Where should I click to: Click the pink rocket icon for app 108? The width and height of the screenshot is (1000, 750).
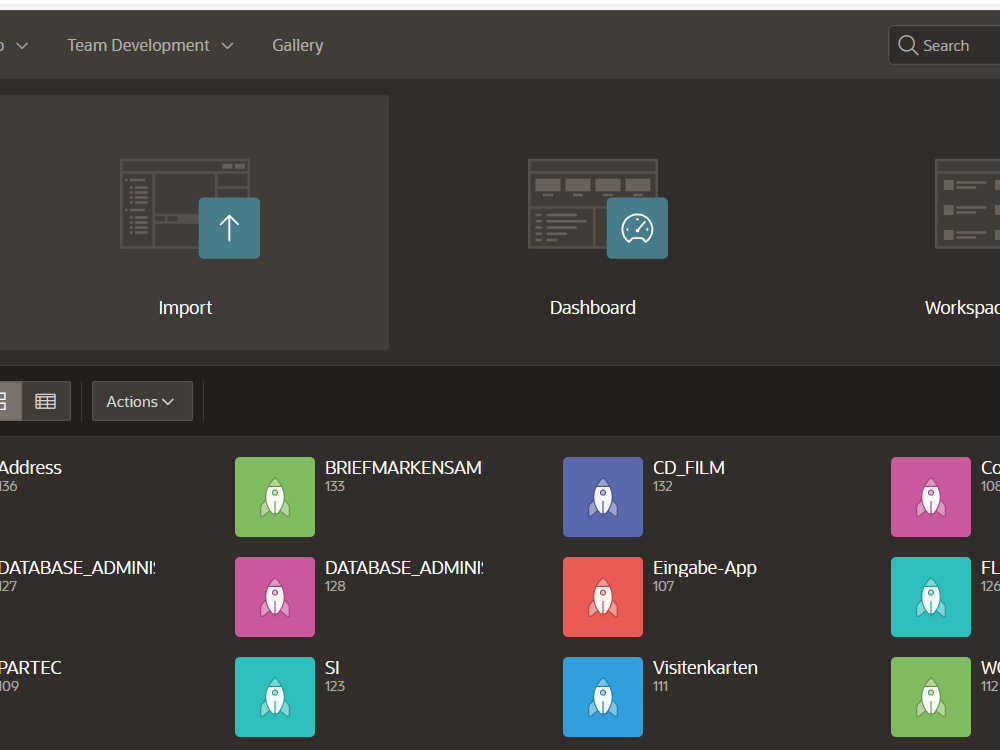click(x=930, y=497)
